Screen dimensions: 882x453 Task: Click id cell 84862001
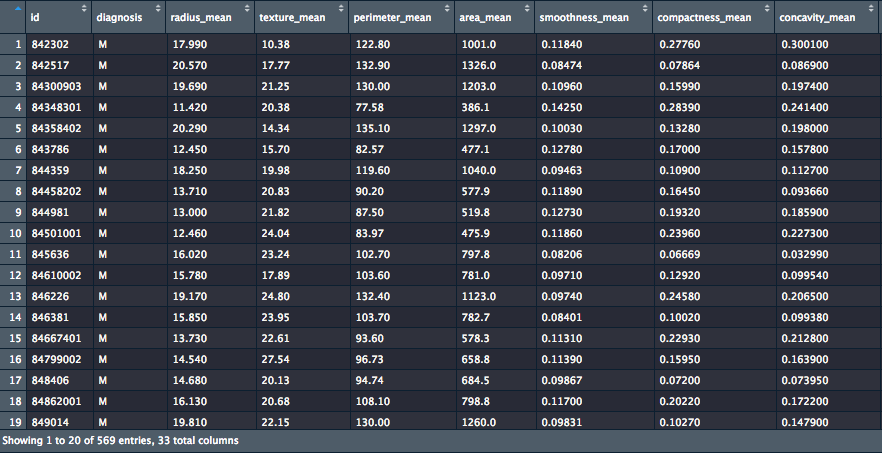[x=56, y=401]
